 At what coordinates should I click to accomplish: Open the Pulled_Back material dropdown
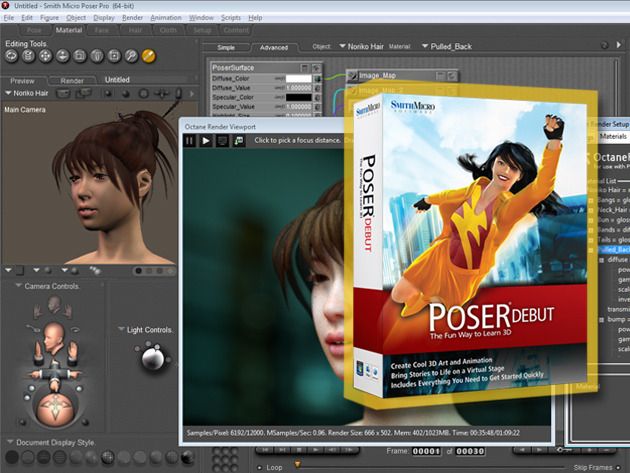pyautogui.click(x=456, y=46)
